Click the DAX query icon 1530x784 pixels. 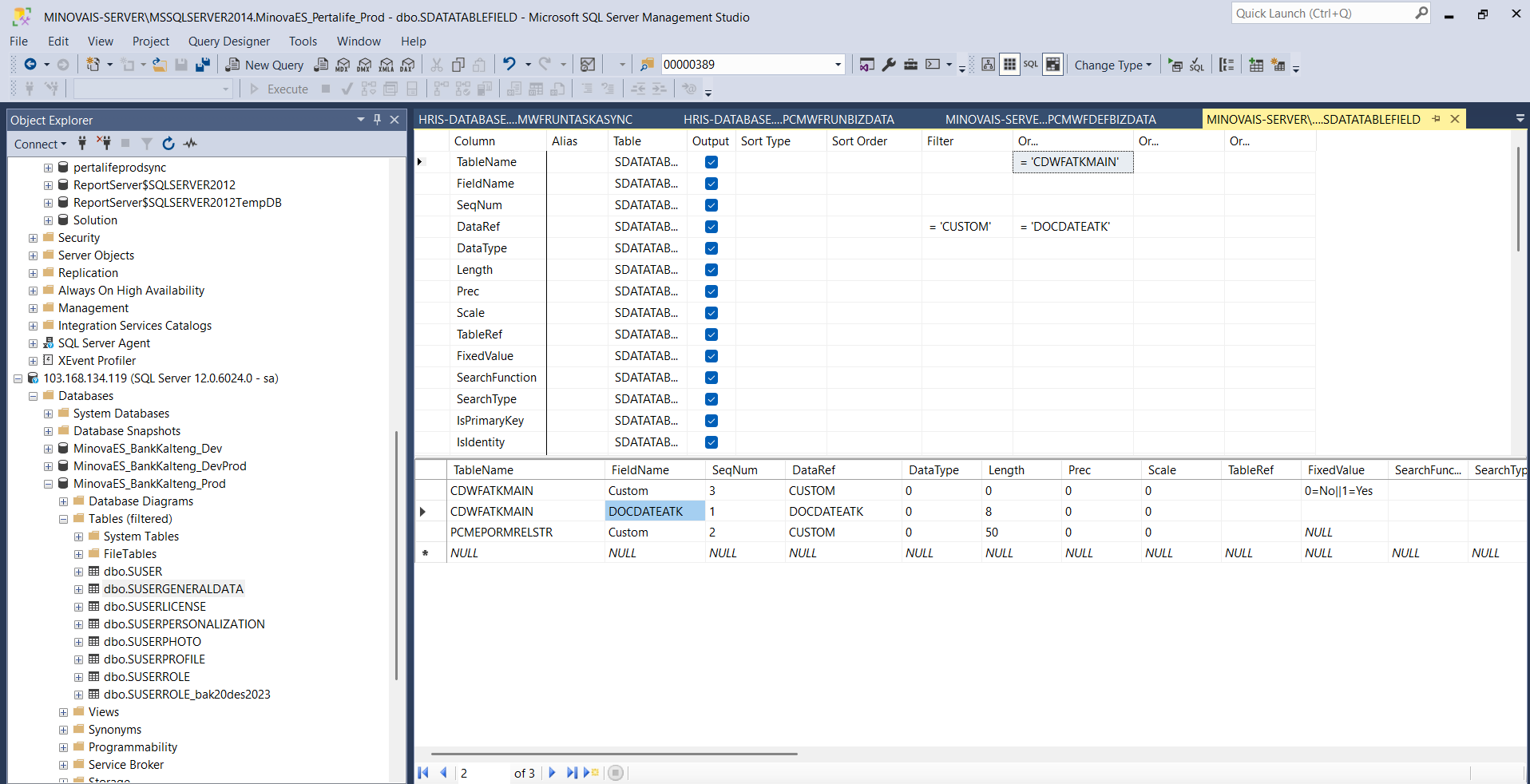[408, 65]
